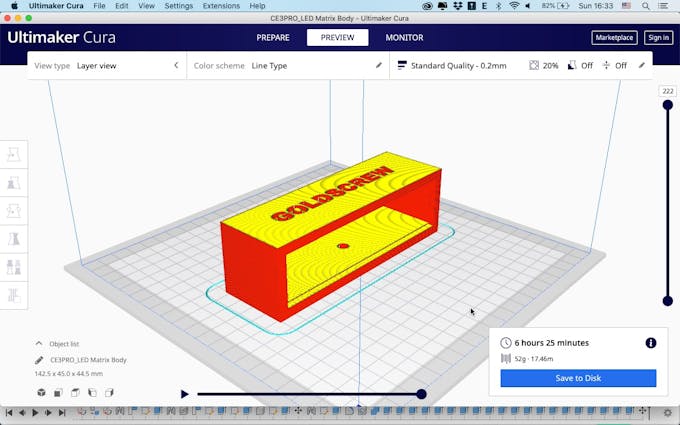The height and width of the screenshot is (425, 680).
Task: Click the 142.5 x 45.0 x 44.5 mm dimensions
Action: coord(69,373)
